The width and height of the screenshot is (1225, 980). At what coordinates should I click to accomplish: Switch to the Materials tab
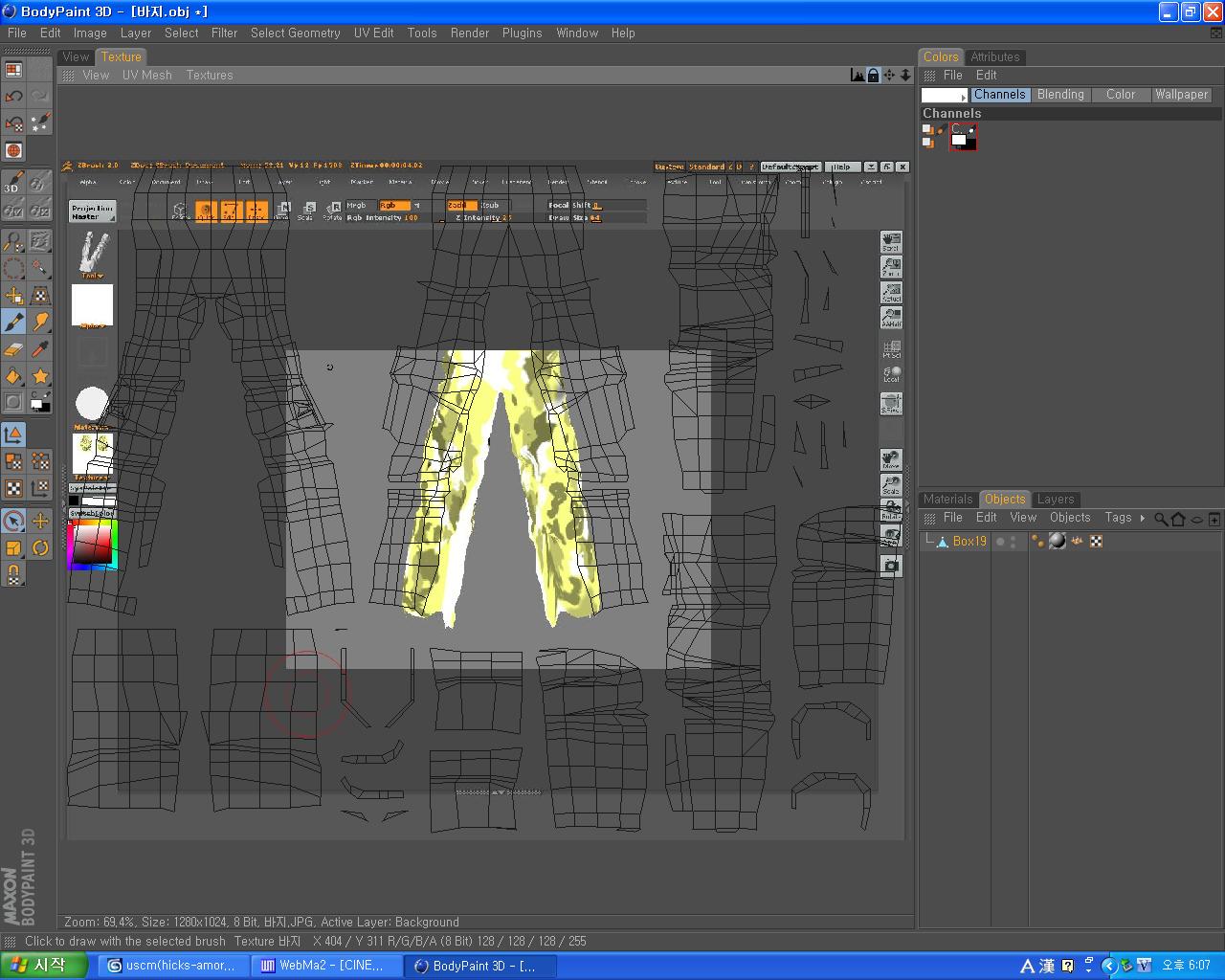947,499
